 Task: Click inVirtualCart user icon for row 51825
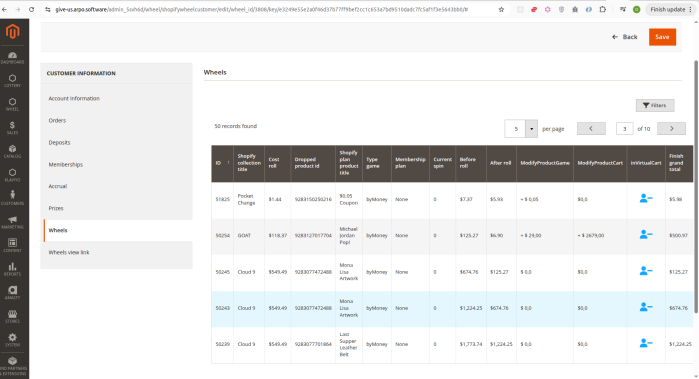pyautogui.click(x=646, y=198)
